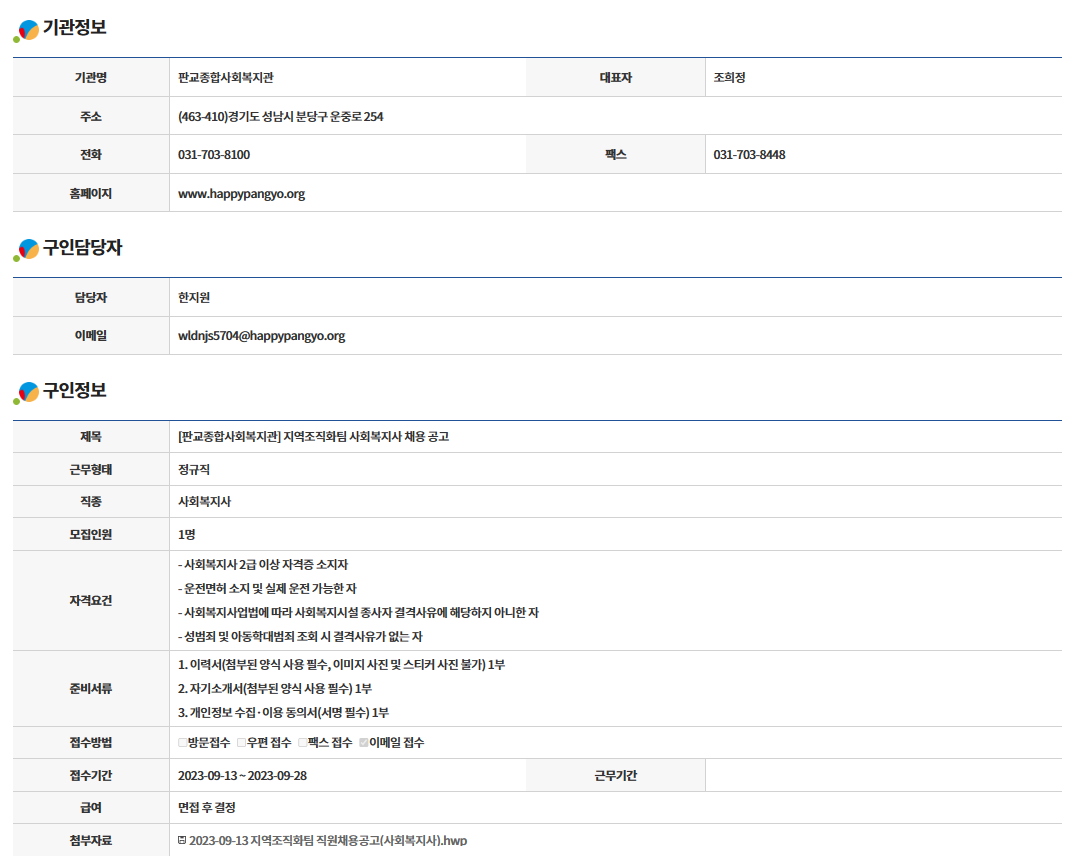Toggle the 이메일 접수 checkbox
Viewport: 1076px width, 856px height.
[x=363, y=743]
